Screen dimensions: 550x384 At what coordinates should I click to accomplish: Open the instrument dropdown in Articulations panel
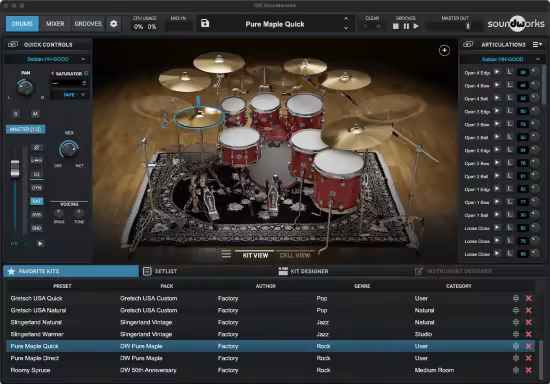pos(503,59)
